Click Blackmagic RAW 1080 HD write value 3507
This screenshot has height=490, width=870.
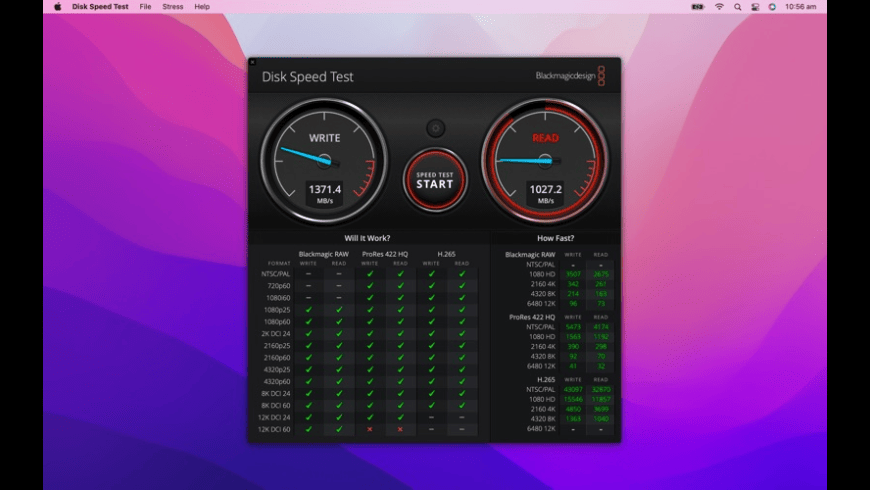573,274
